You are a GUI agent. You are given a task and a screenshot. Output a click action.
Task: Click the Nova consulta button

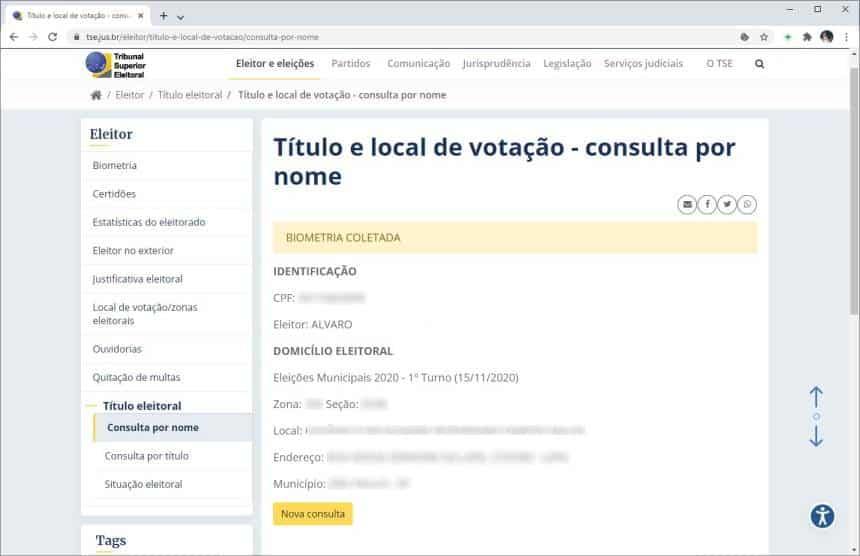pyautogui.click(x=313, y=514)
